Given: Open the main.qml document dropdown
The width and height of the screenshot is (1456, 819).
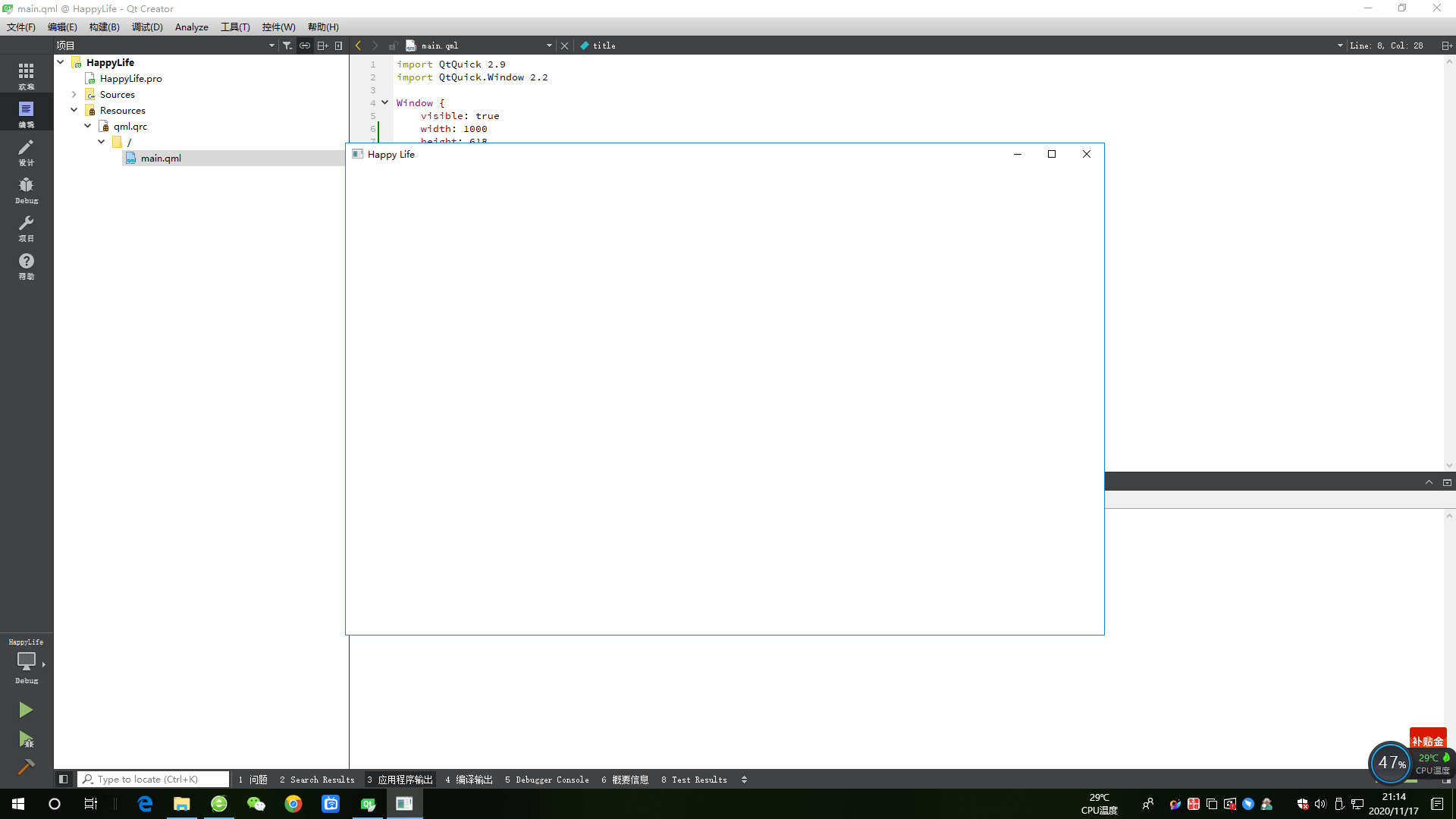Looking at the screenshot, I should point(549,45).
